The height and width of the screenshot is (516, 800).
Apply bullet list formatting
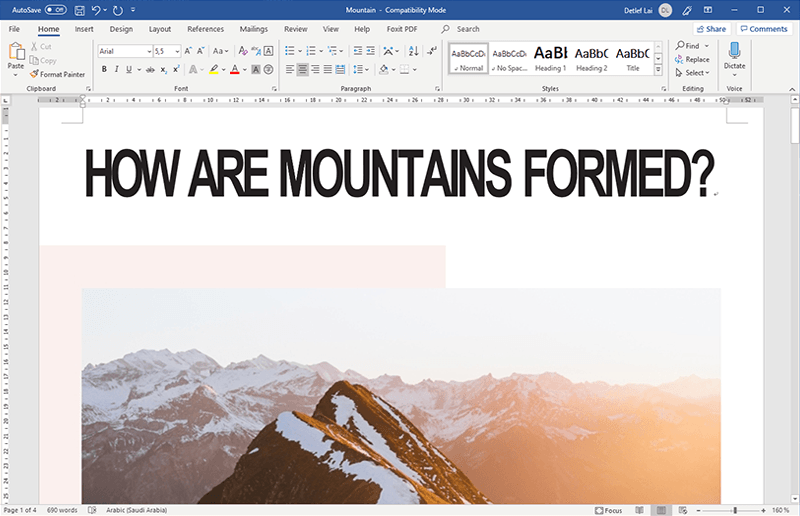[x=289, y=51]
